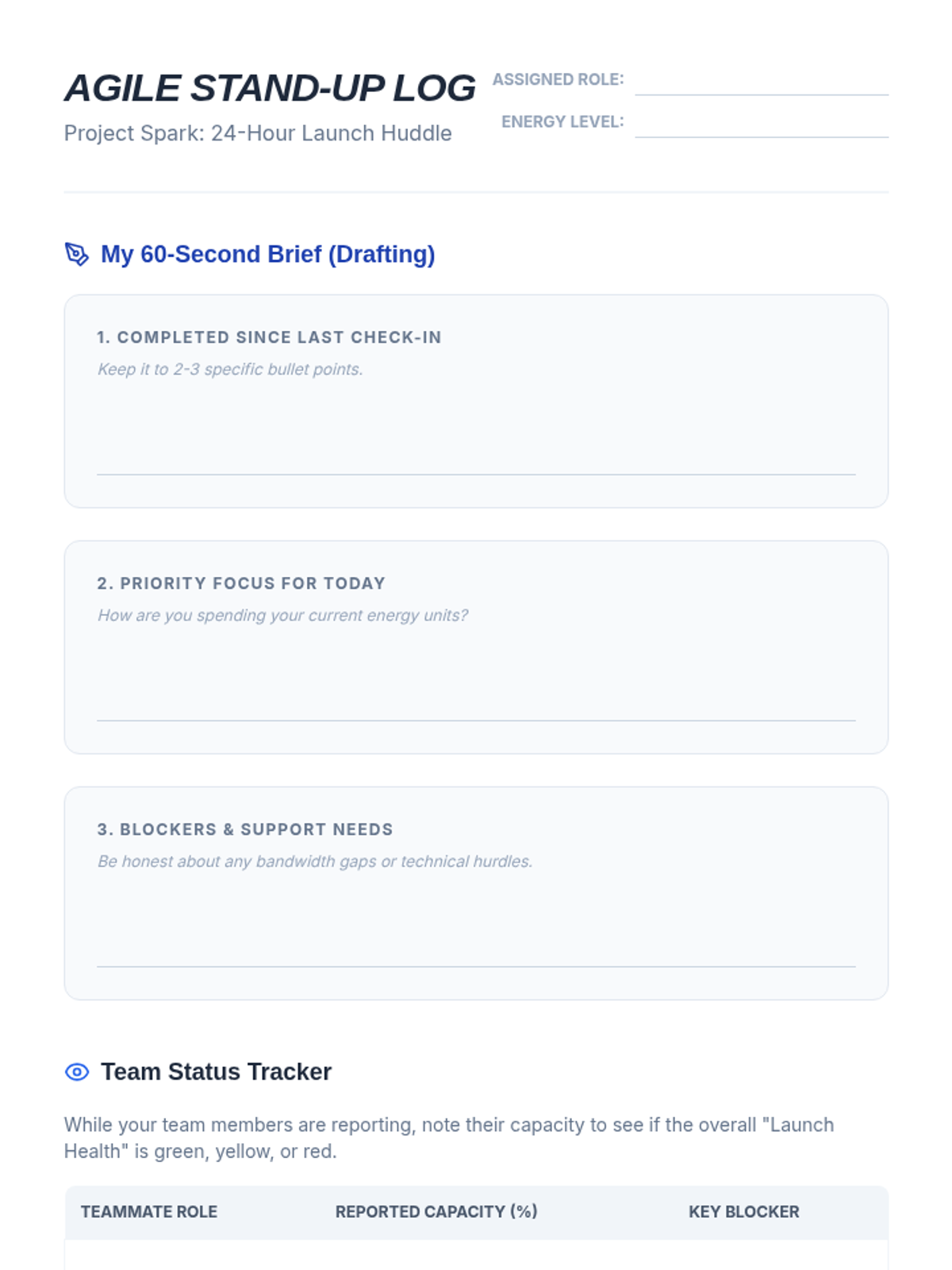Image resolution: width=952 pixels, height=1270 pixels.
Task: Click the eye icon beside Team Status Tracker
Action: (x=77, y=1072)
